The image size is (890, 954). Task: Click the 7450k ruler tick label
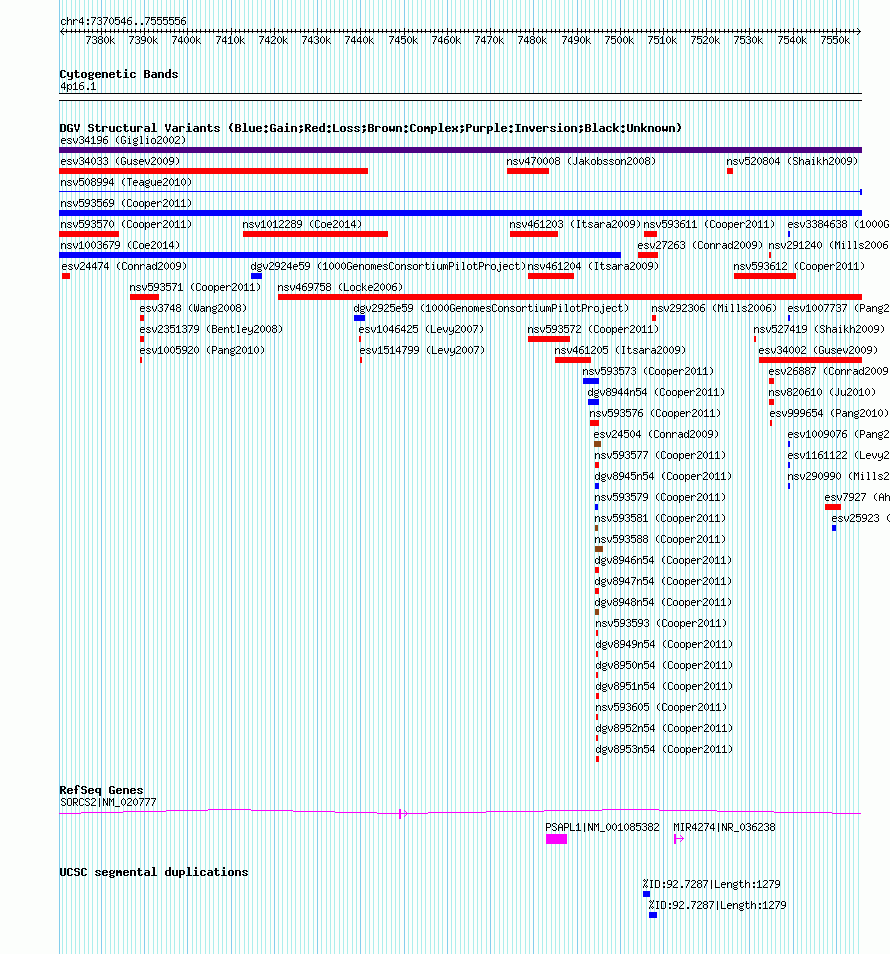click(403, 40)
